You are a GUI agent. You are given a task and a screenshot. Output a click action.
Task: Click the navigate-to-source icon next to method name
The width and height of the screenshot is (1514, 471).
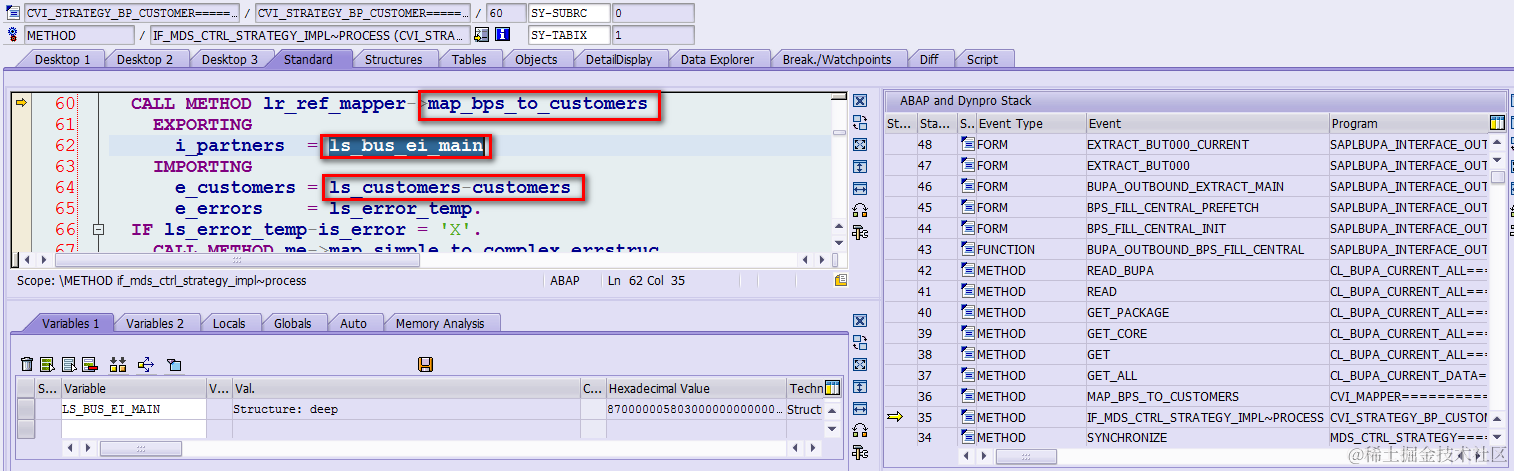coord(481,35)
